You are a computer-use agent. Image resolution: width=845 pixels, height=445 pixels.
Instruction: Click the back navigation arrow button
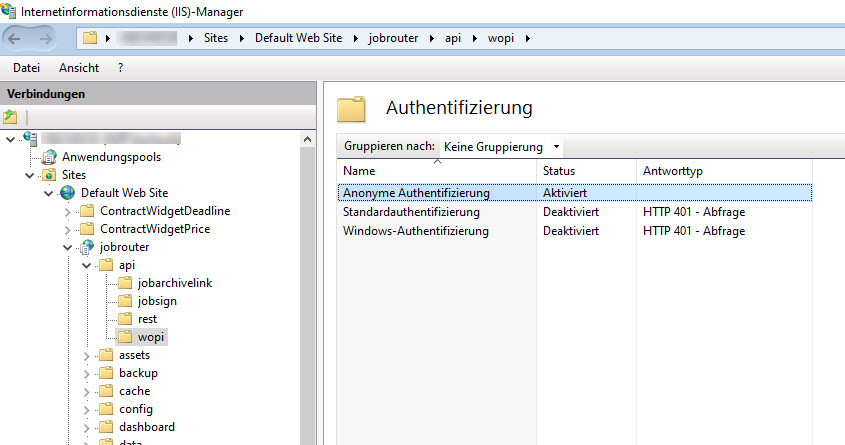tap(17, 39)
